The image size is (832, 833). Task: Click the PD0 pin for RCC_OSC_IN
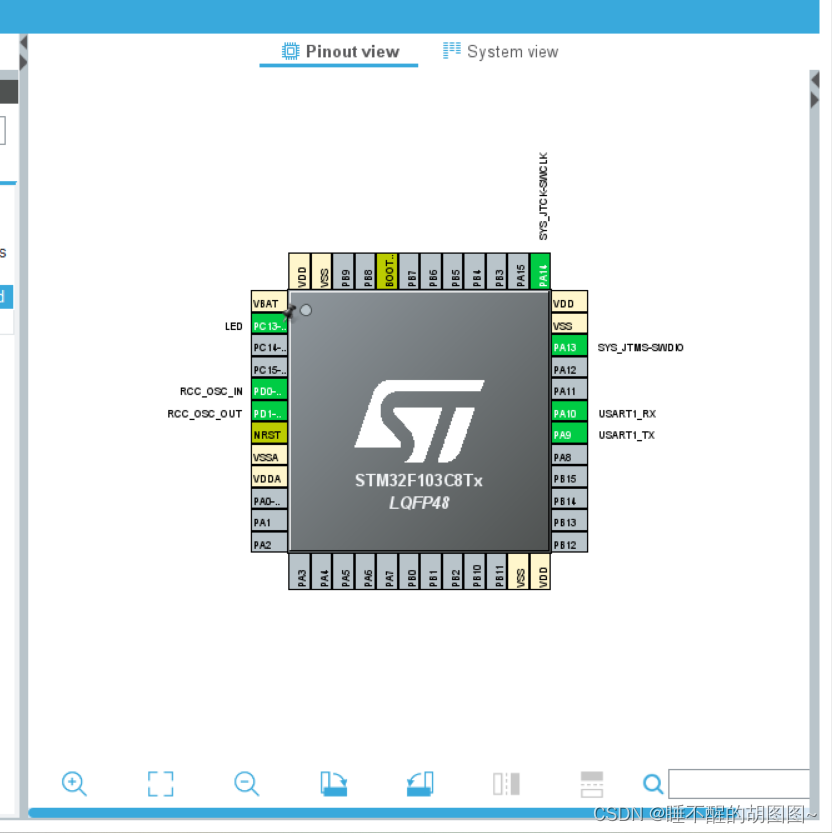coord(269,391)
